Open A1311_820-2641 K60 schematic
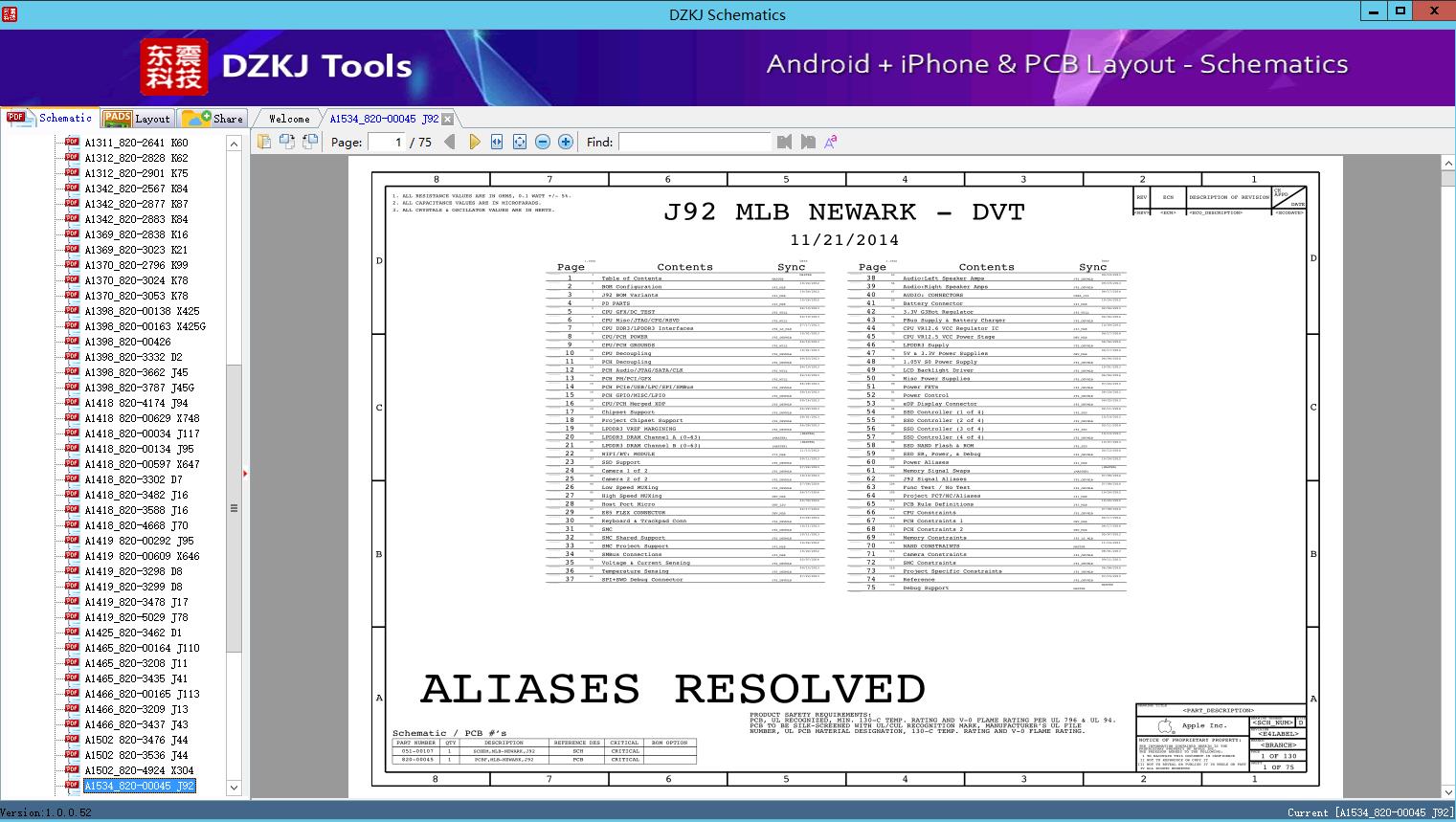 (136, 143)
